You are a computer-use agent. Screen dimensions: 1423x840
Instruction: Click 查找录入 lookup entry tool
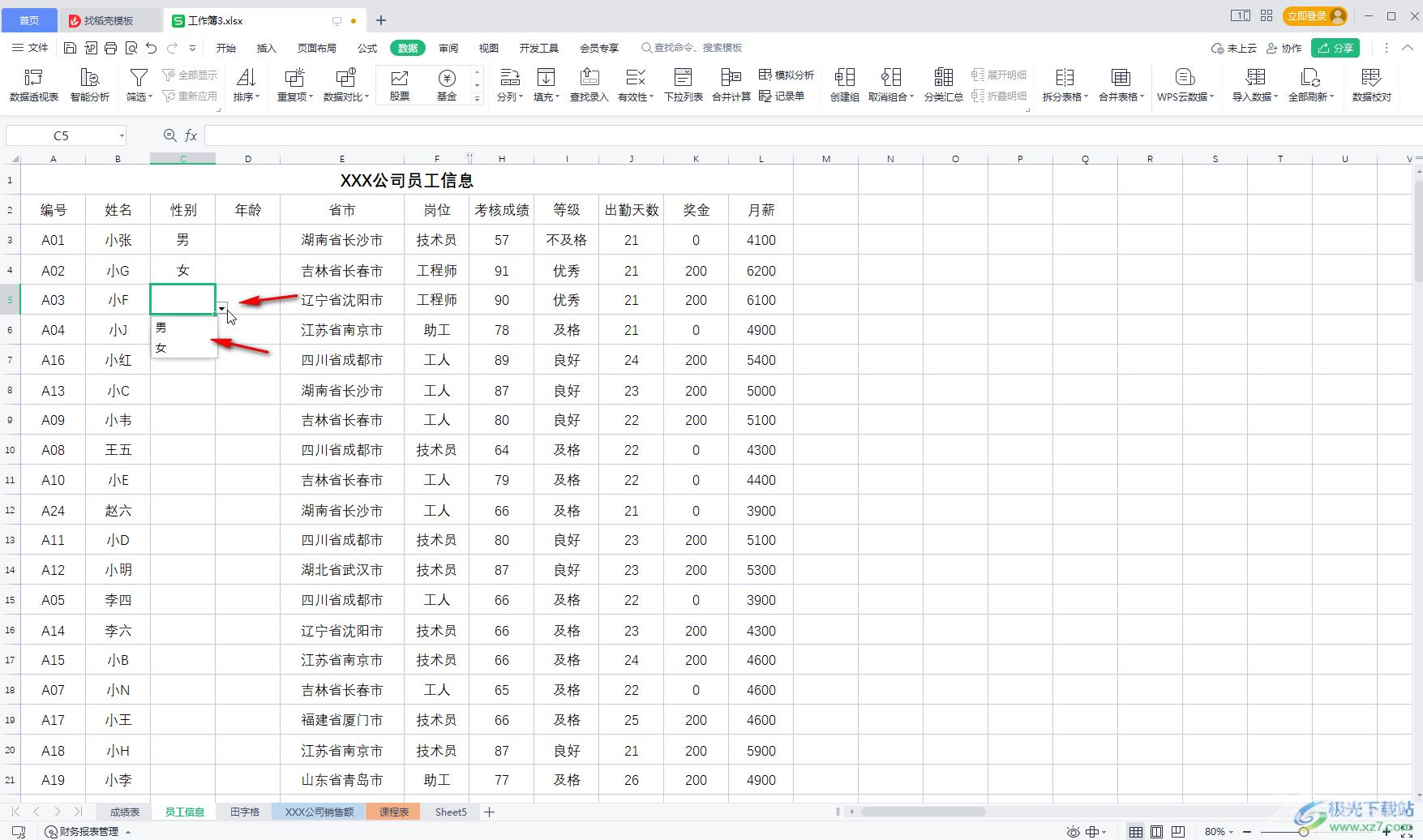coord(589,85)
